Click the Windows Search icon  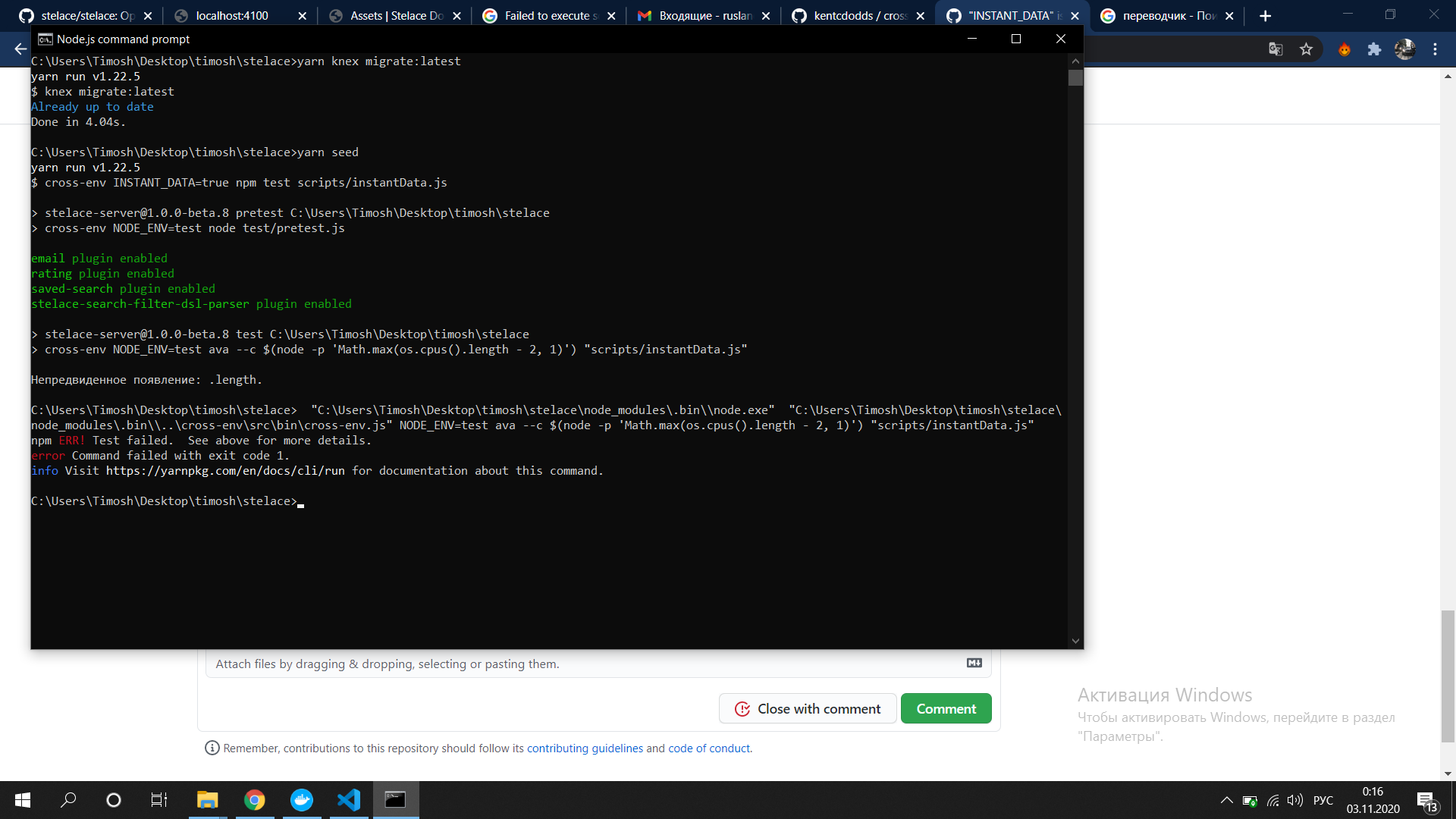pos(67,799)
